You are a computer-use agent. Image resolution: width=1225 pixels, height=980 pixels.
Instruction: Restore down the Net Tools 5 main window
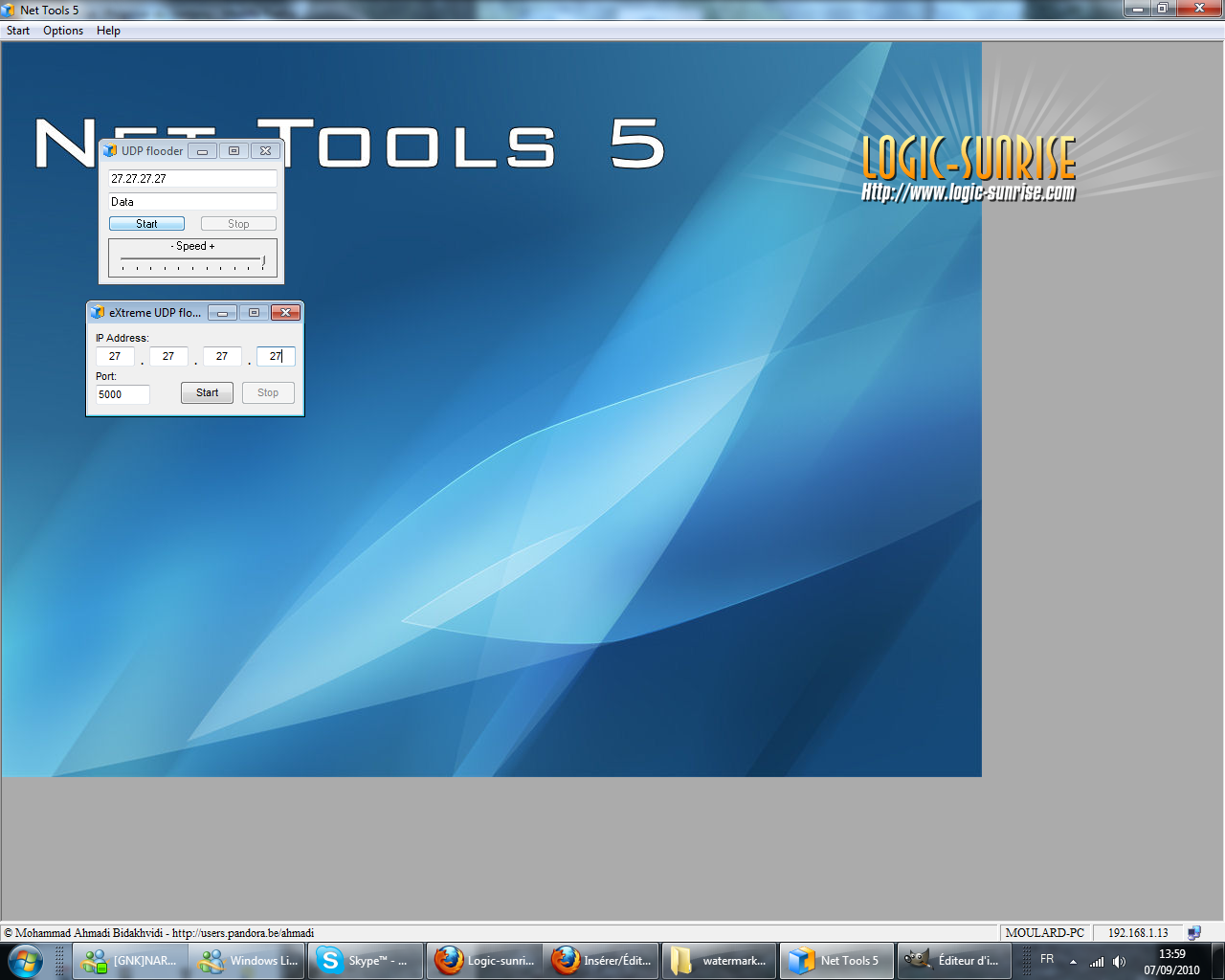[1163, 9]
